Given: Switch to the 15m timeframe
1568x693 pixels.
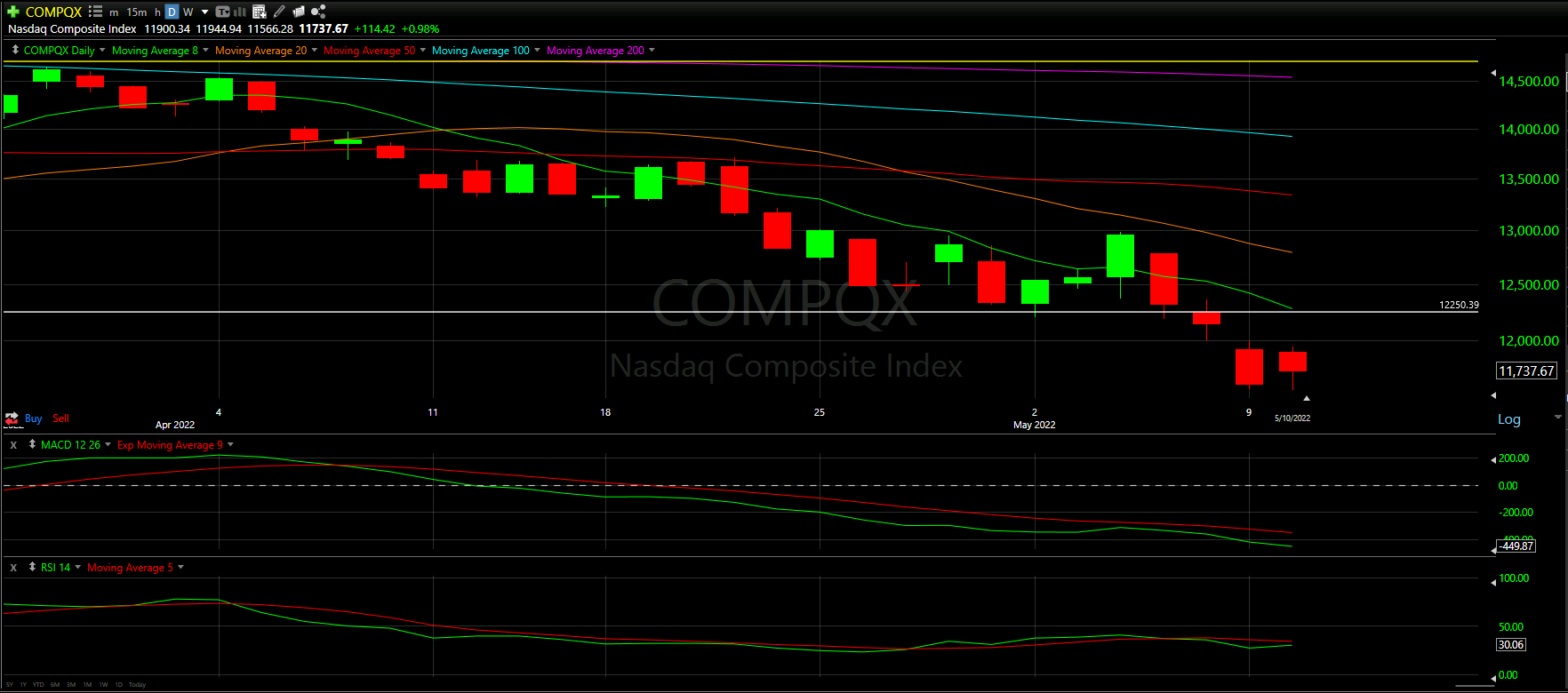Looking at the screenshot, I should click(x=137, y=12).
